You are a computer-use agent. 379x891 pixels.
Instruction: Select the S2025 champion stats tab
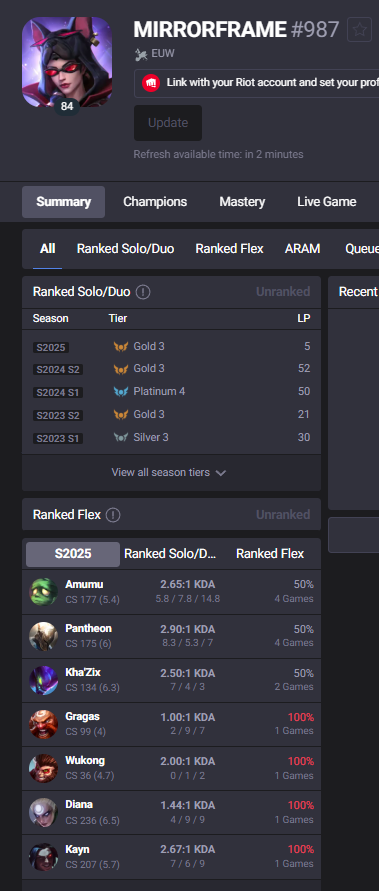pos(73,554)
